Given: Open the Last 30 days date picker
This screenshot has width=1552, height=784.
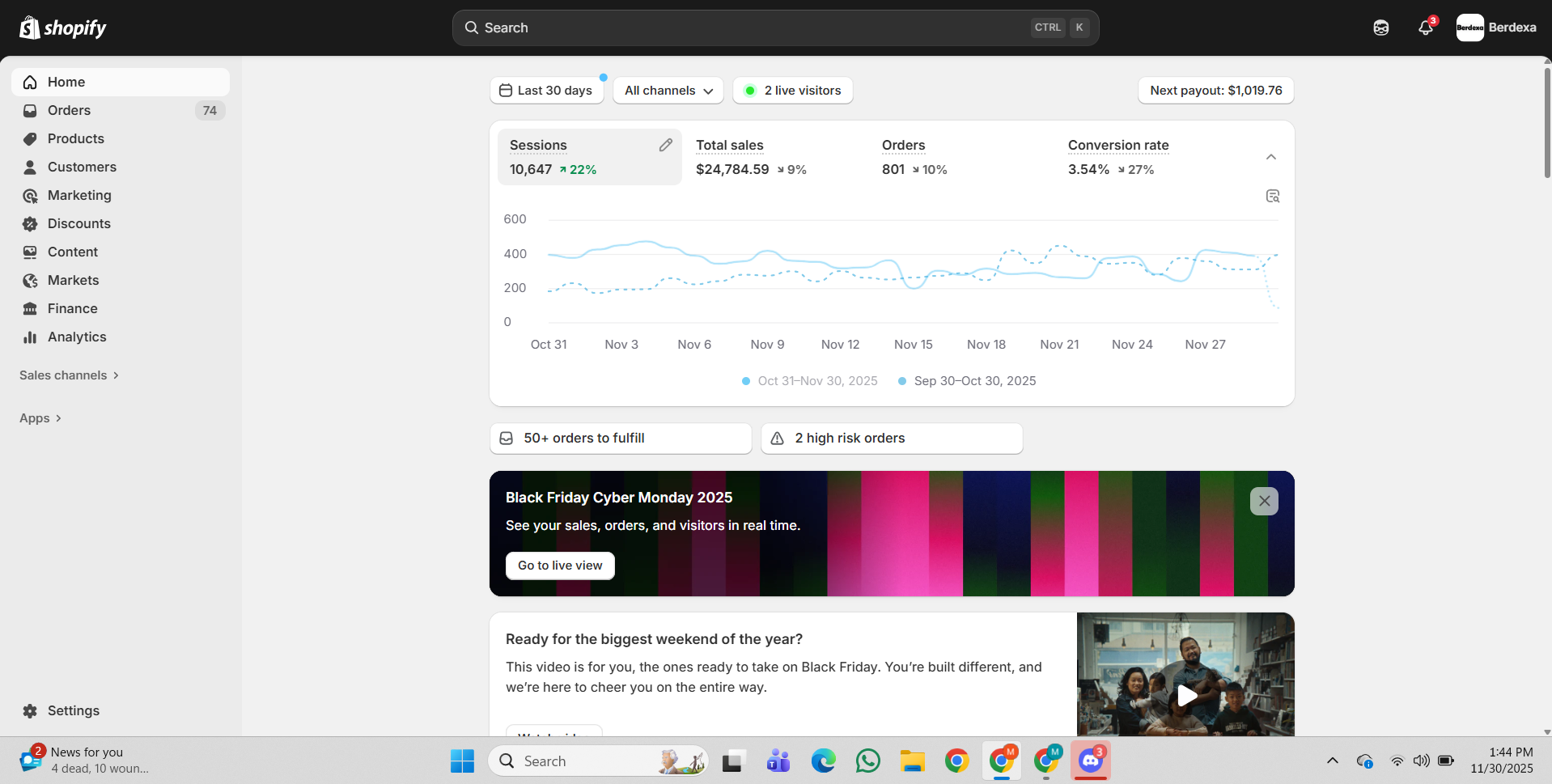Looking at the screenshot, I should [546, 91].
